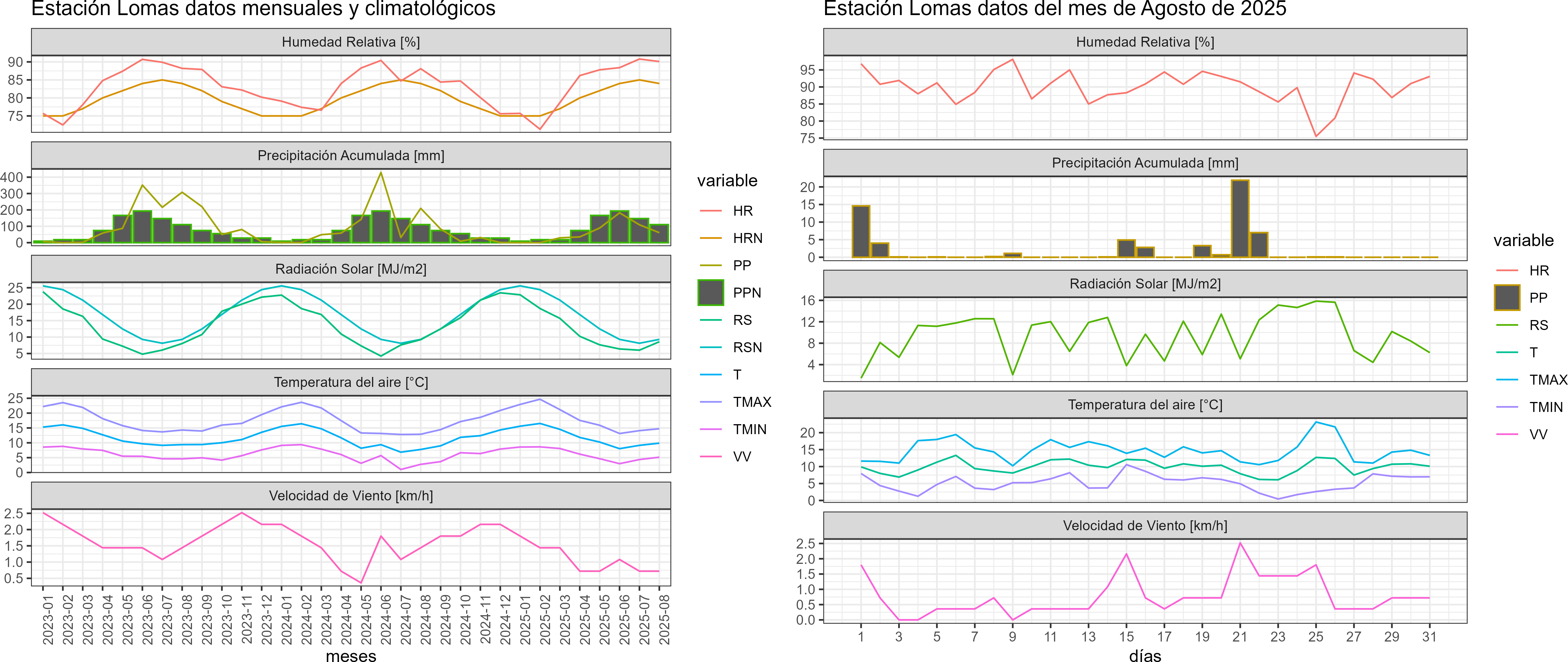The width and height of the screenshot is (1568, 662).
Task: Click the dark PP legend box, right
Action: pyautogui.click(x=1507, y=298)
